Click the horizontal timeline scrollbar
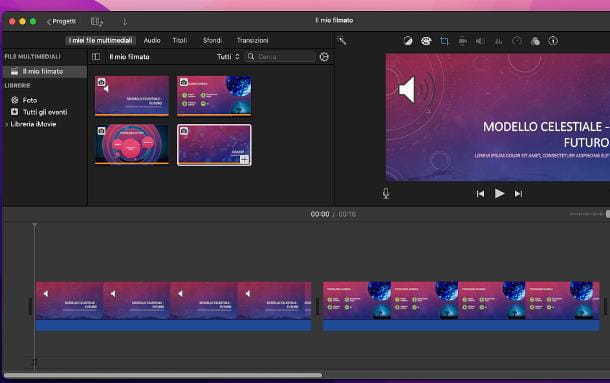 pos(163,375)
